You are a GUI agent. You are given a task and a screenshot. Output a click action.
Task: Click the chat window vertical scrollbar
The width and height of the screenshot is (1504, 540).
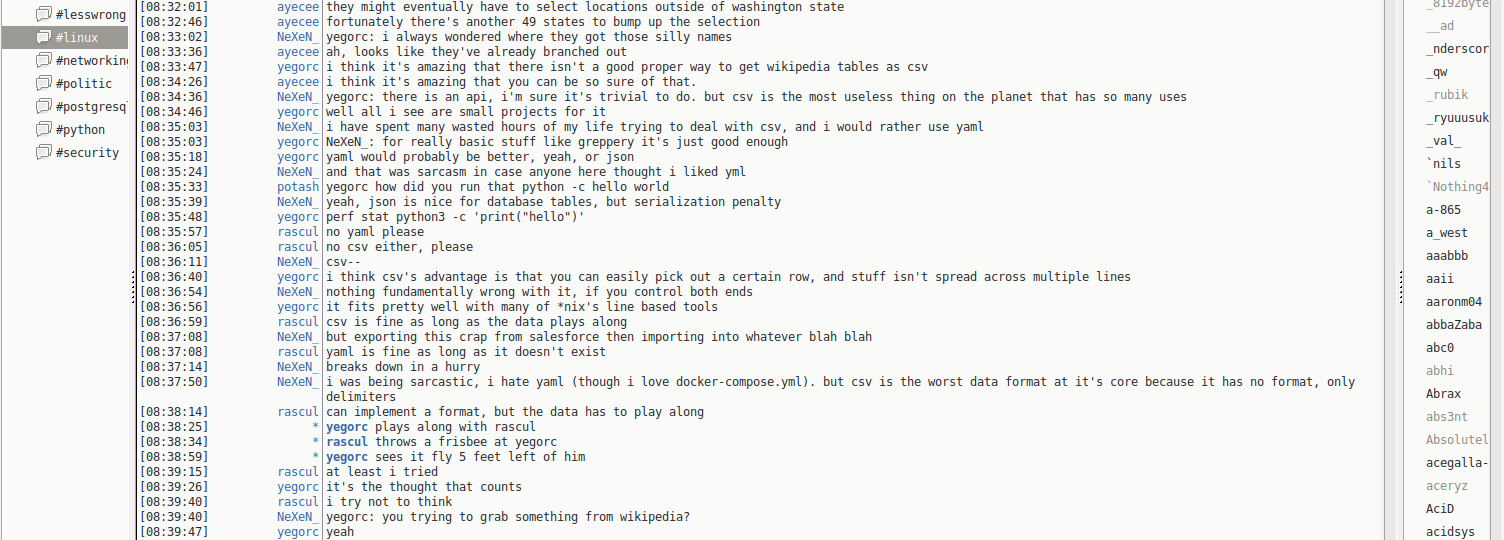click(x=1391, y=270)
